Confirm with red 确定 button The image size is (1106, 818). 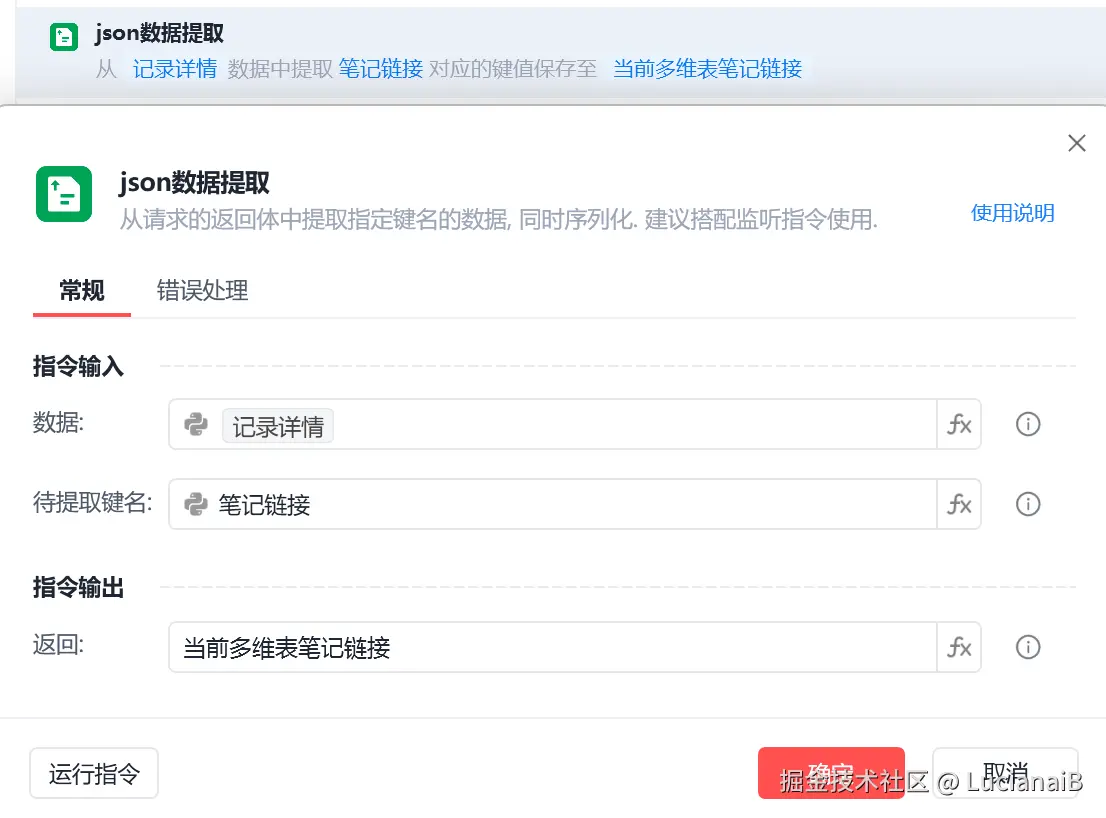click(831, 773)
